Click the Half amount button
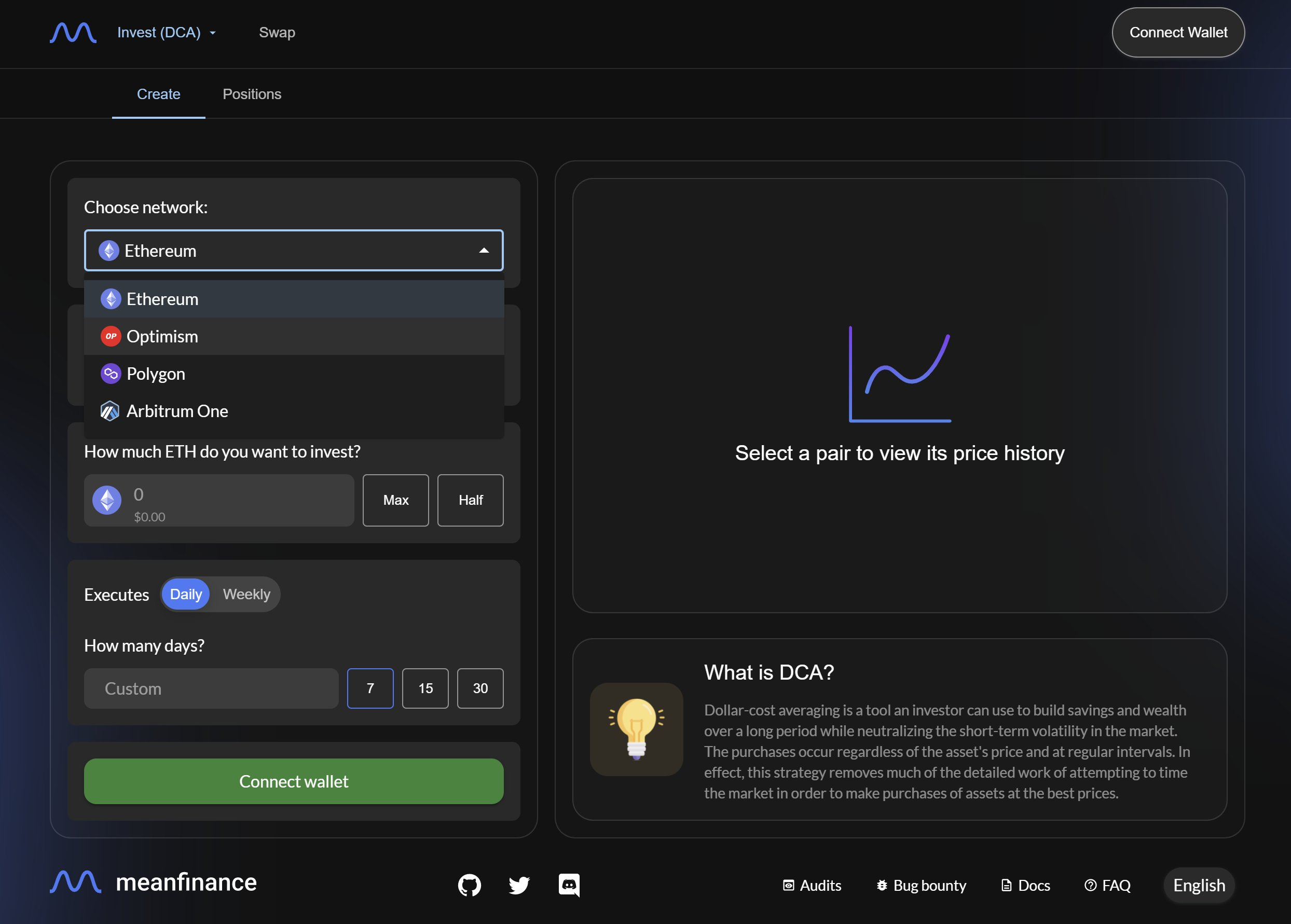This screenshot has height=924, width=1291. click(470, 500)
